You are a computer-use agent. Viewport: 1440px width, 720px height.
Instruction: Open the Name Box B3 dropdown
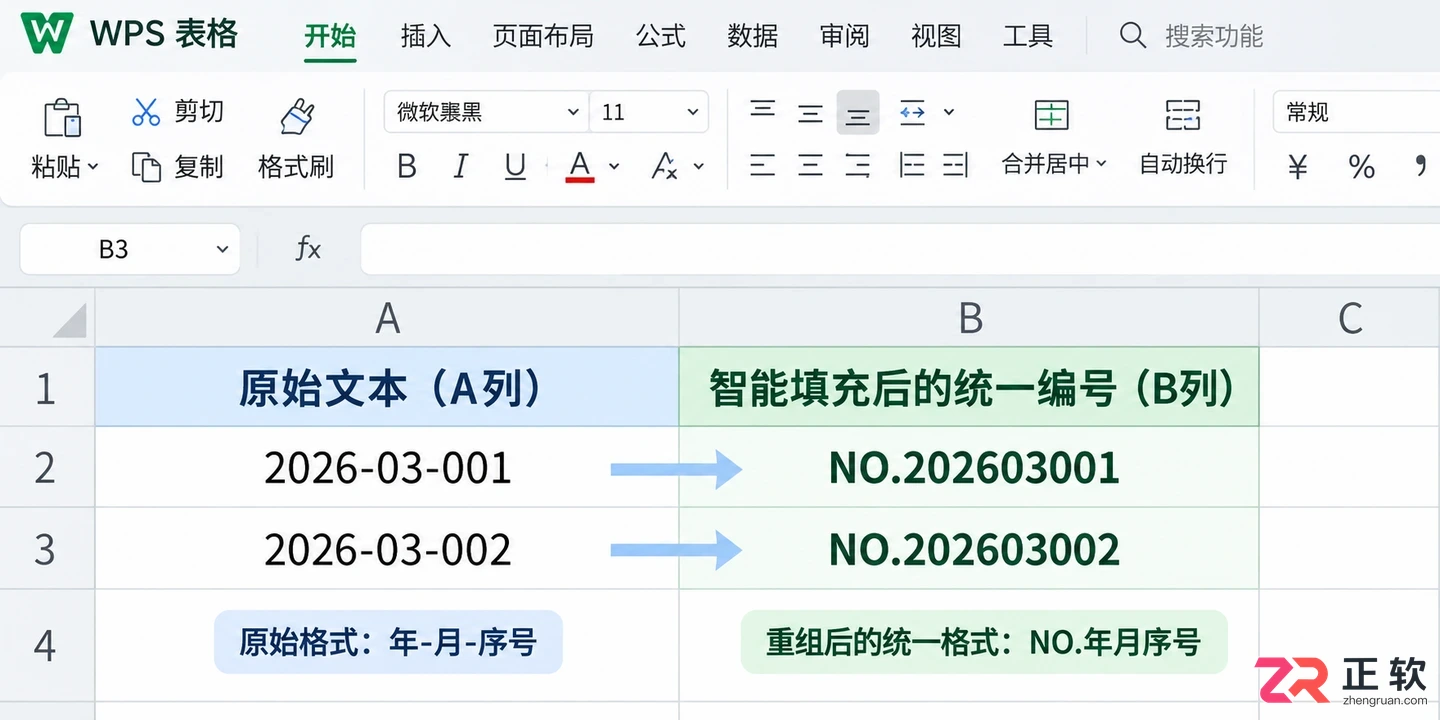222,249
